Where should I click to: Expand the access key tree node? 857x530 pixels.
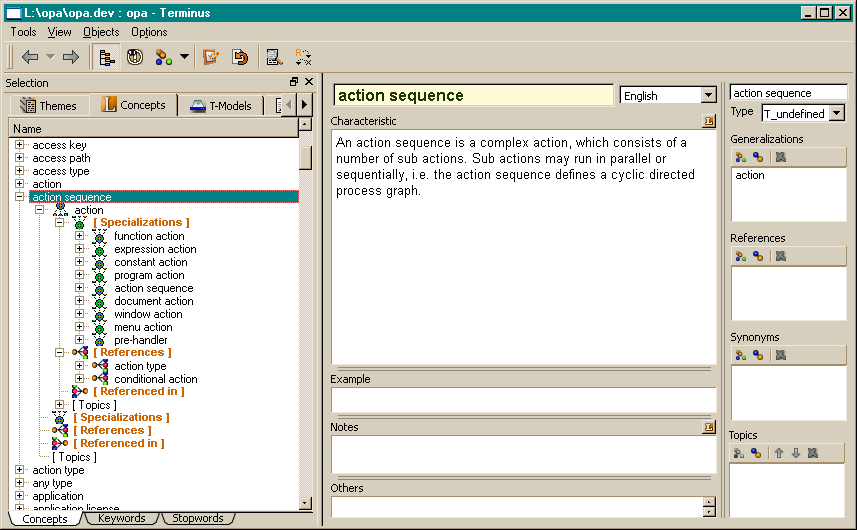19,145
